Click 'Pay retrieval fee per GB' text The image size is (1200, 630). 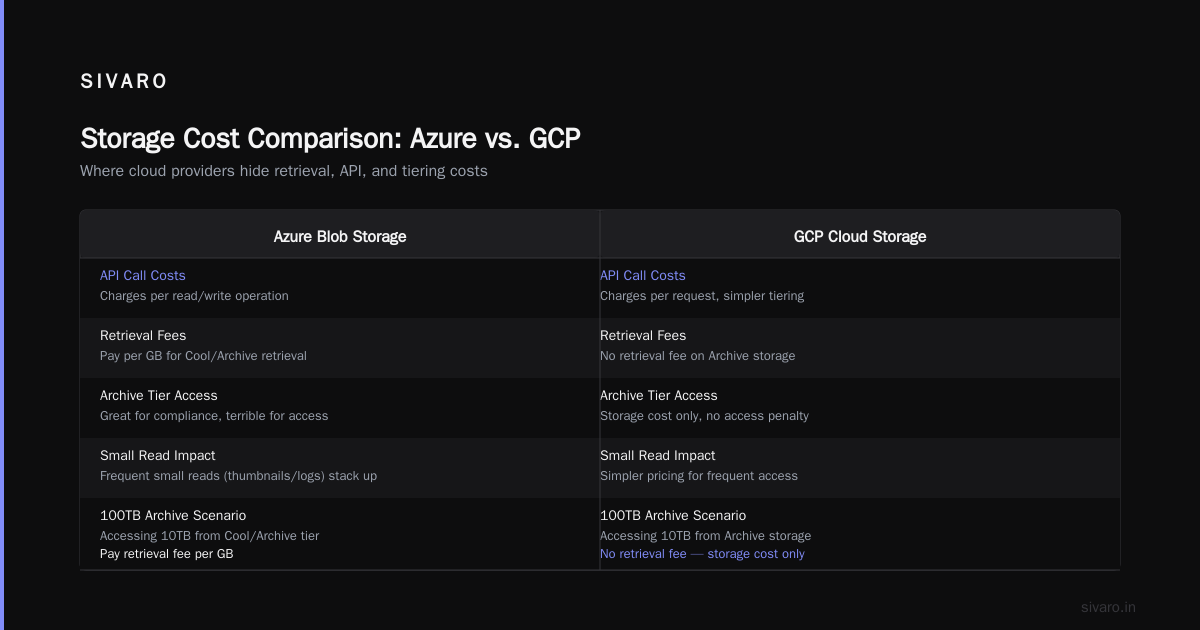(167, 554)
